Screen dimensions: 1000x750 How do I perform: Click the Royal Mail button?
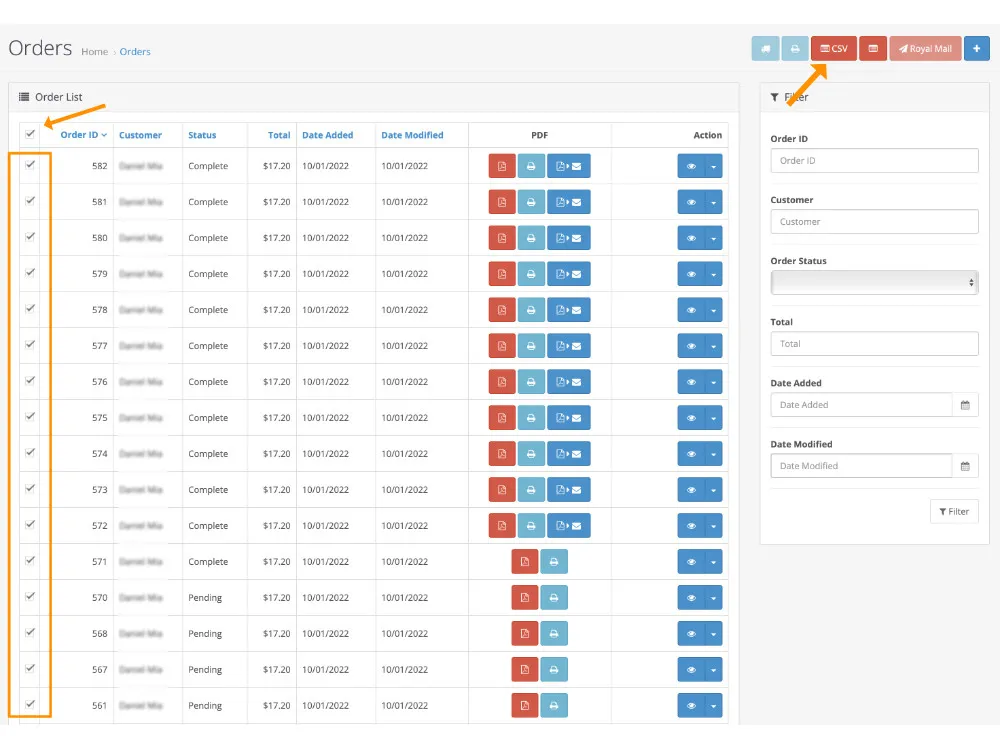(x=924, y=48)
